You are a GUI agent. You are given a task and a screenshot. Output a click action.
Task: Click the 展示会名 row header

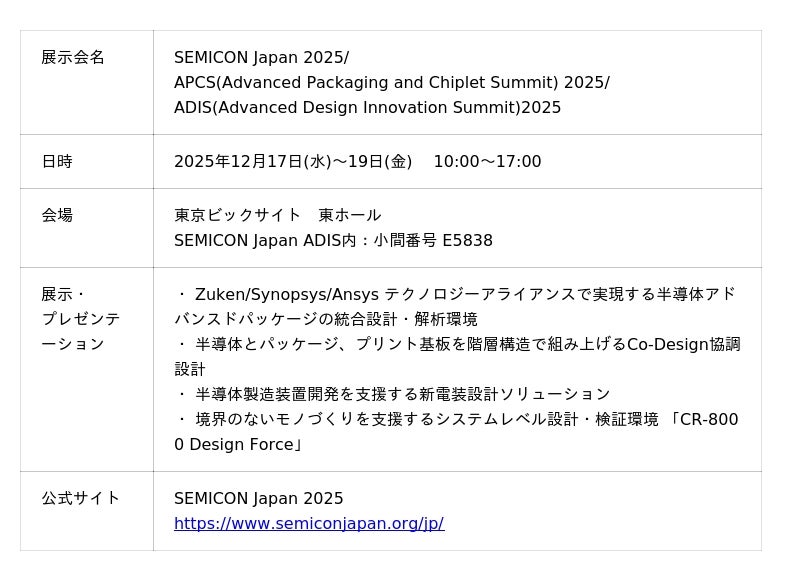73,57
